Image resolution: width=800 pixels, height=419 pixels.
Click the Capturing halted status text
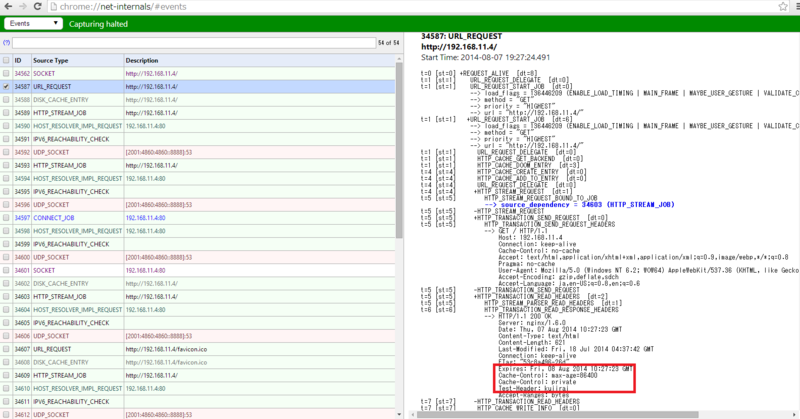[x=98, y=24]
